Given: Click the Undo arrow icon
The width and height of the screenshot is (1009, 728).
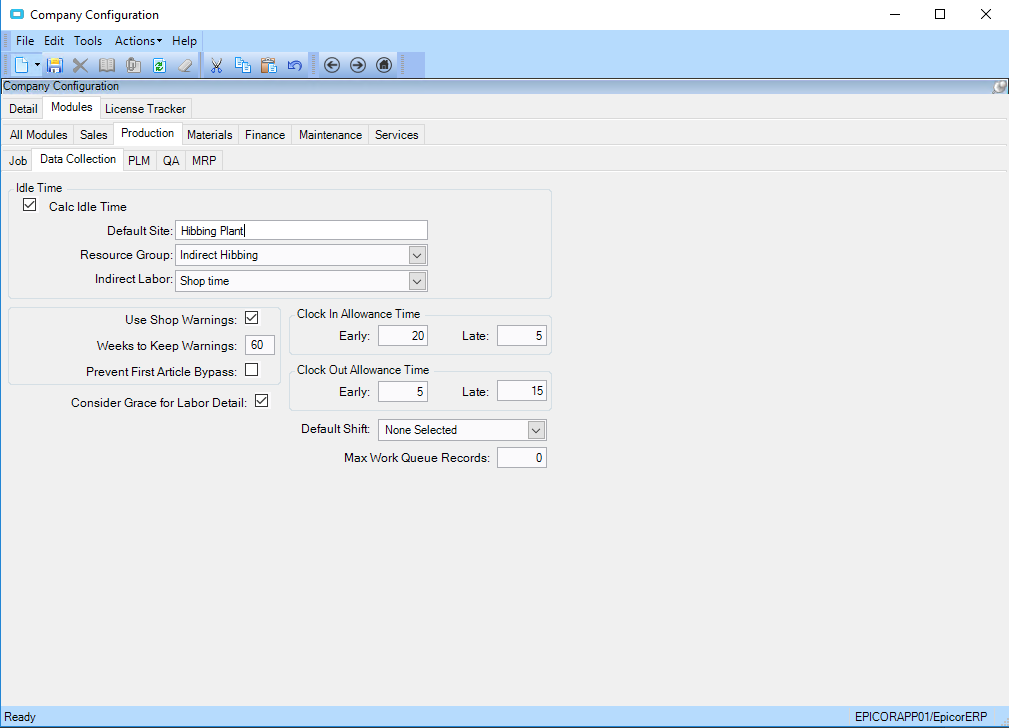Looking at the screenshot, I should (295, 65).
